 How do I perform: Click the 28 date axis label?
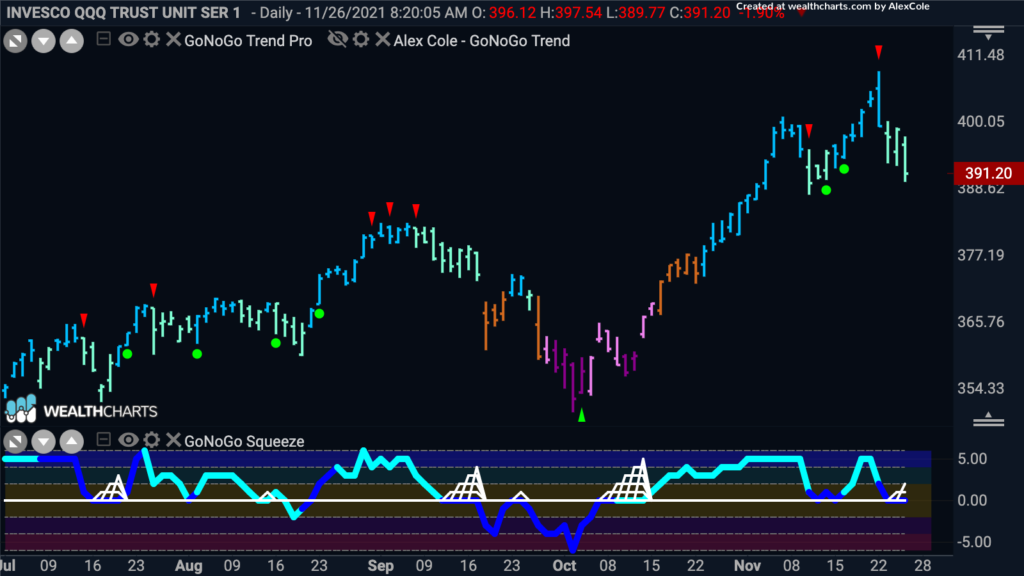pyautogui.click(x=922, y=566)
